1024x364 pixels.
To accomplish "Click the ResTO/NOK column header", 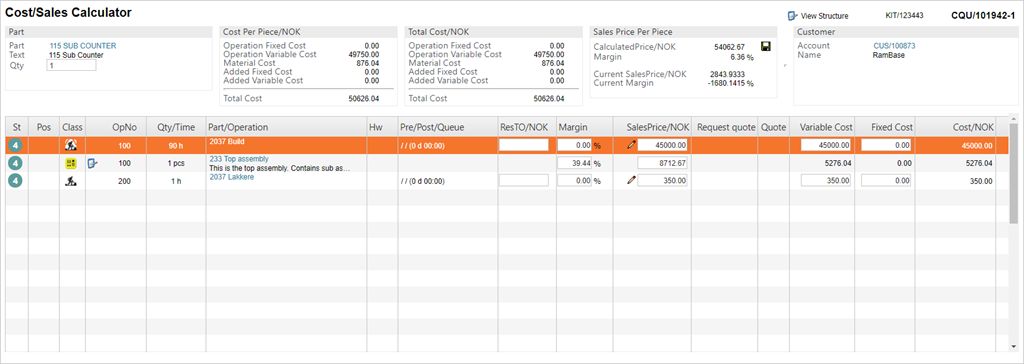I will (x=526, y=127).
